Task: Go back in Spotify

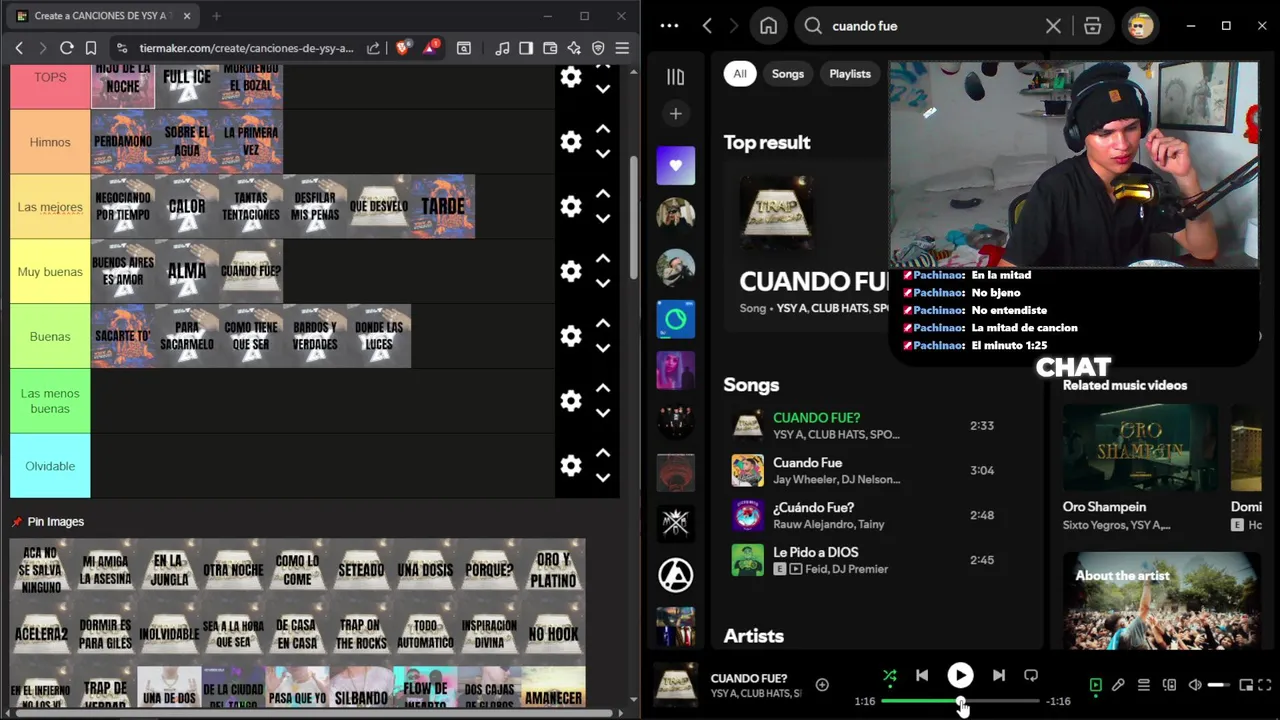Action: pos(707,26)
